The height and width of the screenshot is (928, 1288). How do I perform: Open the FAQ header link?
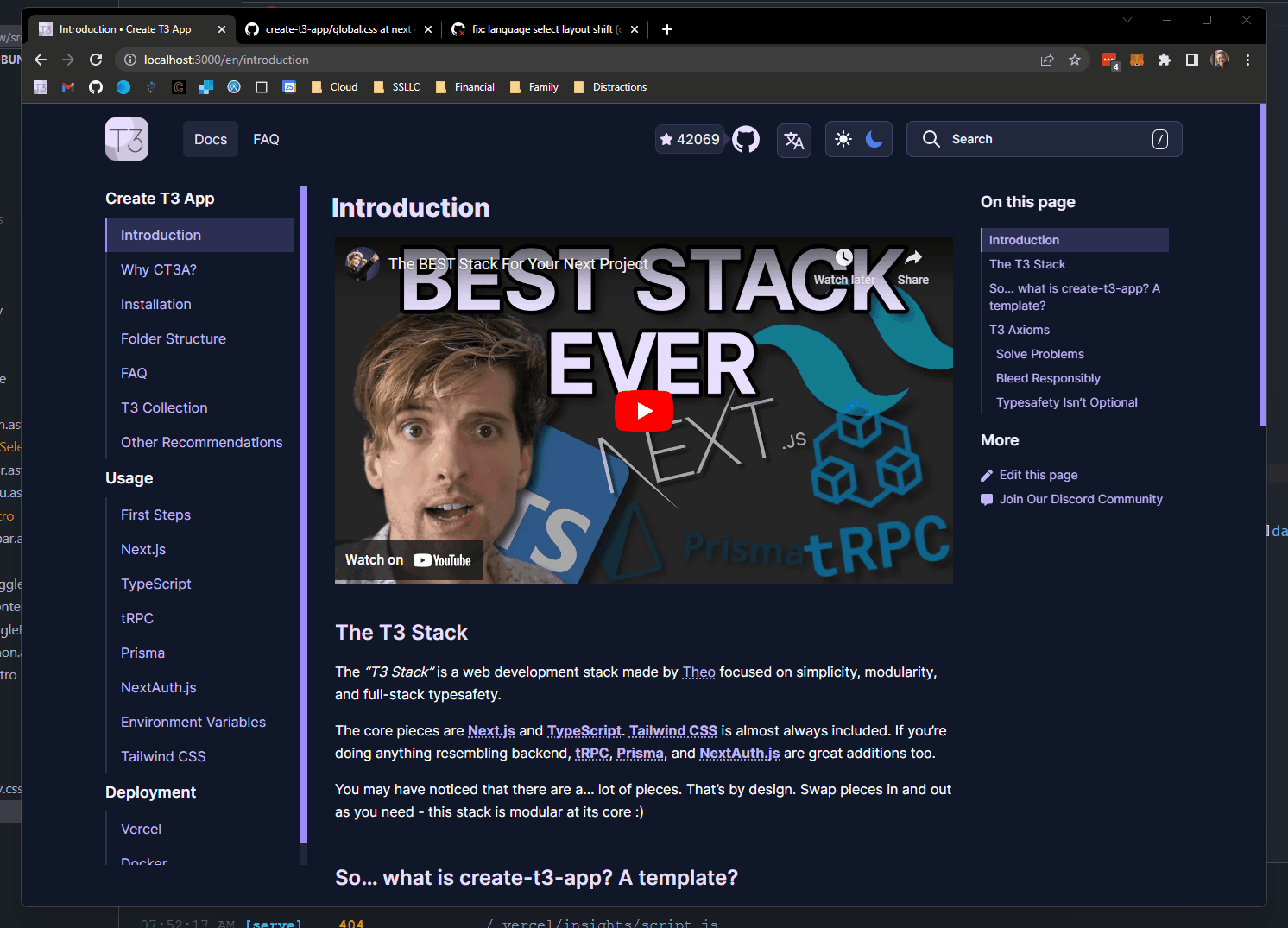(x=266, y=139)
